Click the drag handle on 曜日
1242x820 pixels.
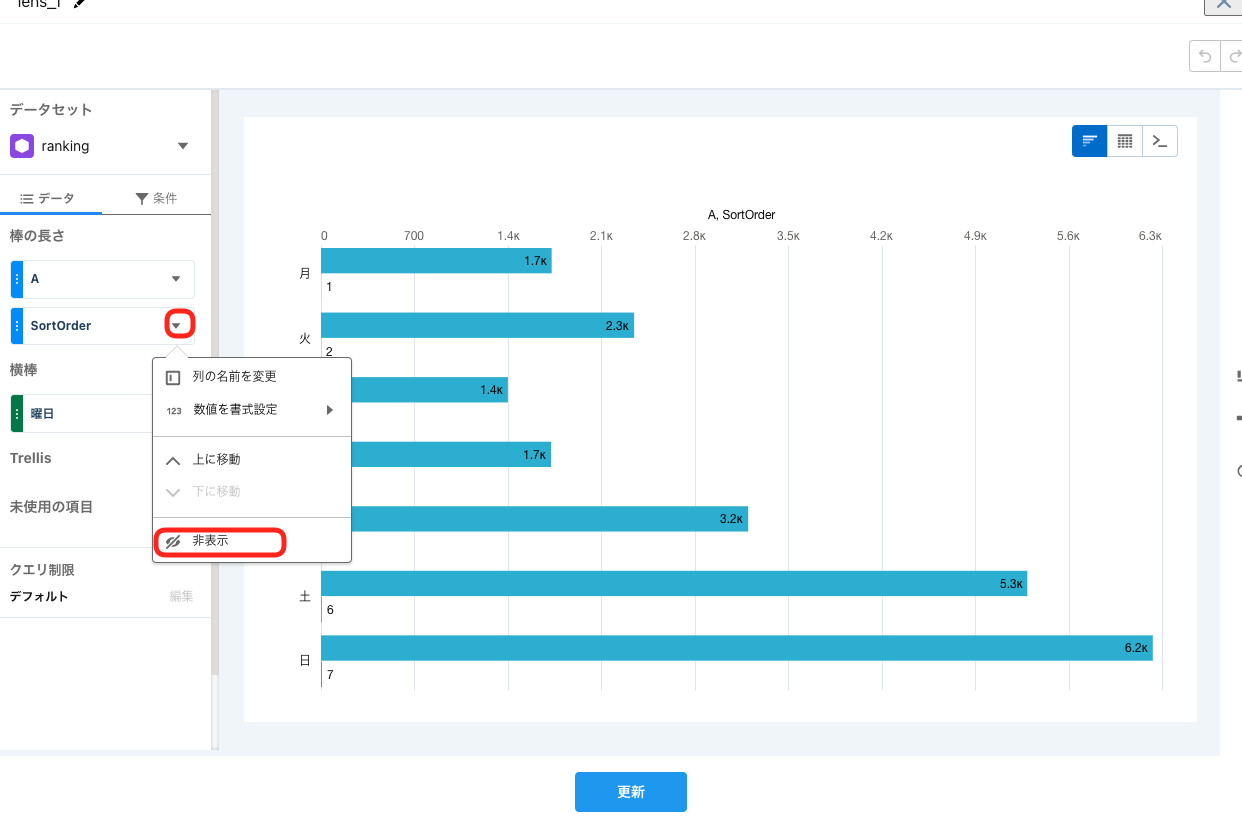click(x=16, y=413)
